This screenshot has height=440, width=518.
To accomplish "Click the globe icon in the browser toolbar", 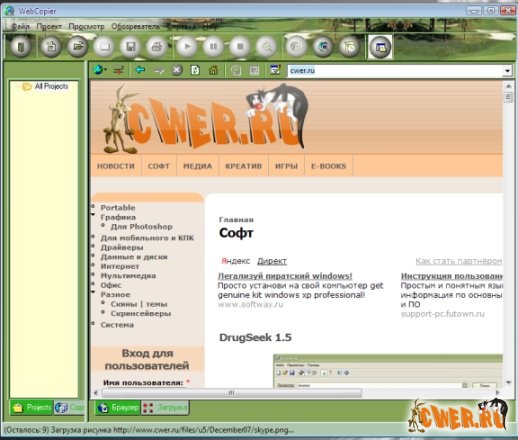I will pos(98,70).
